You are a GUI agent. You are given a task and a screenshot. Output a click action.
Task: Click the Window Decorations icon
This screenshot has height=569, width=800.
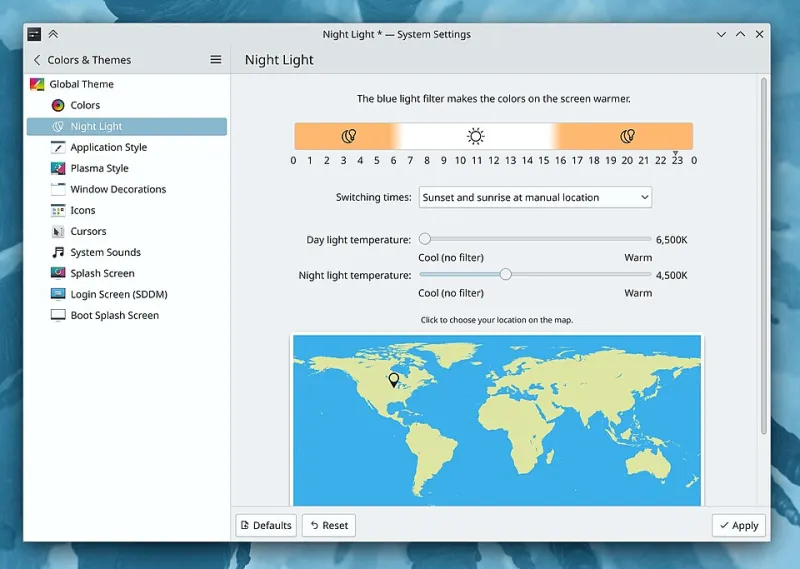point(58,189)
